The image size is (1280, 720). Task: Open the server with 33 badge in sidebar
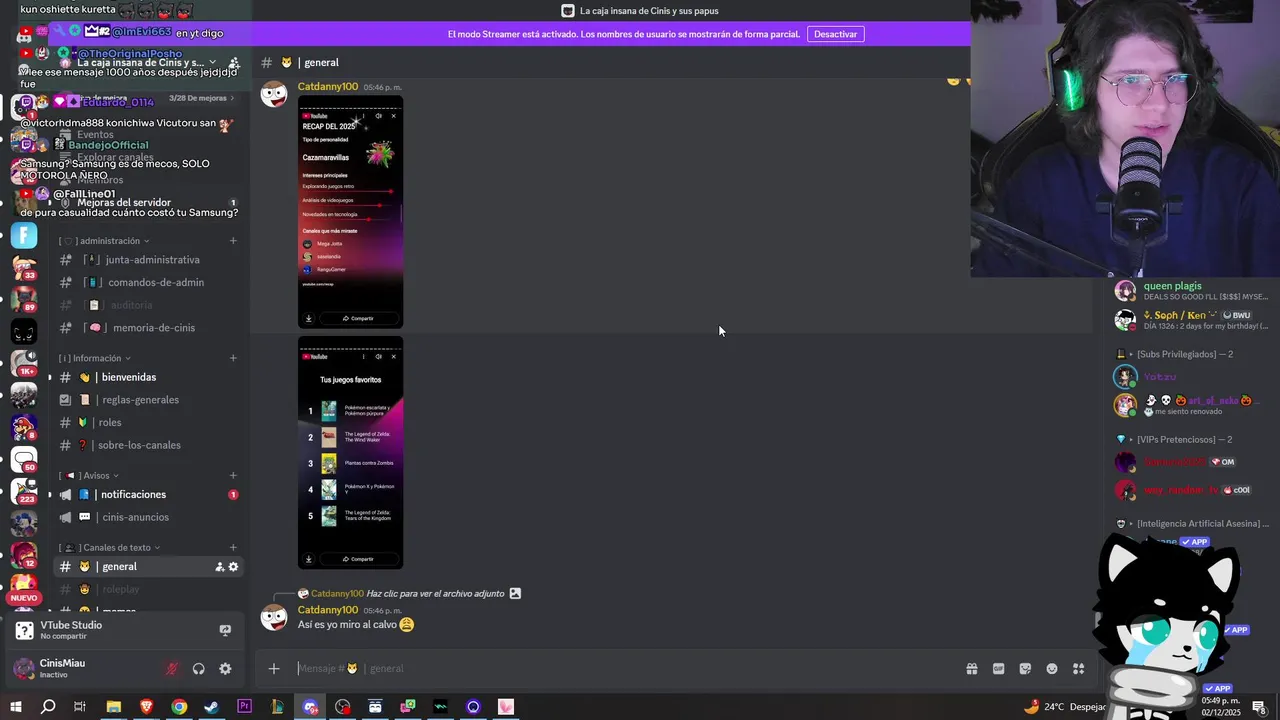tap(23, 268)
